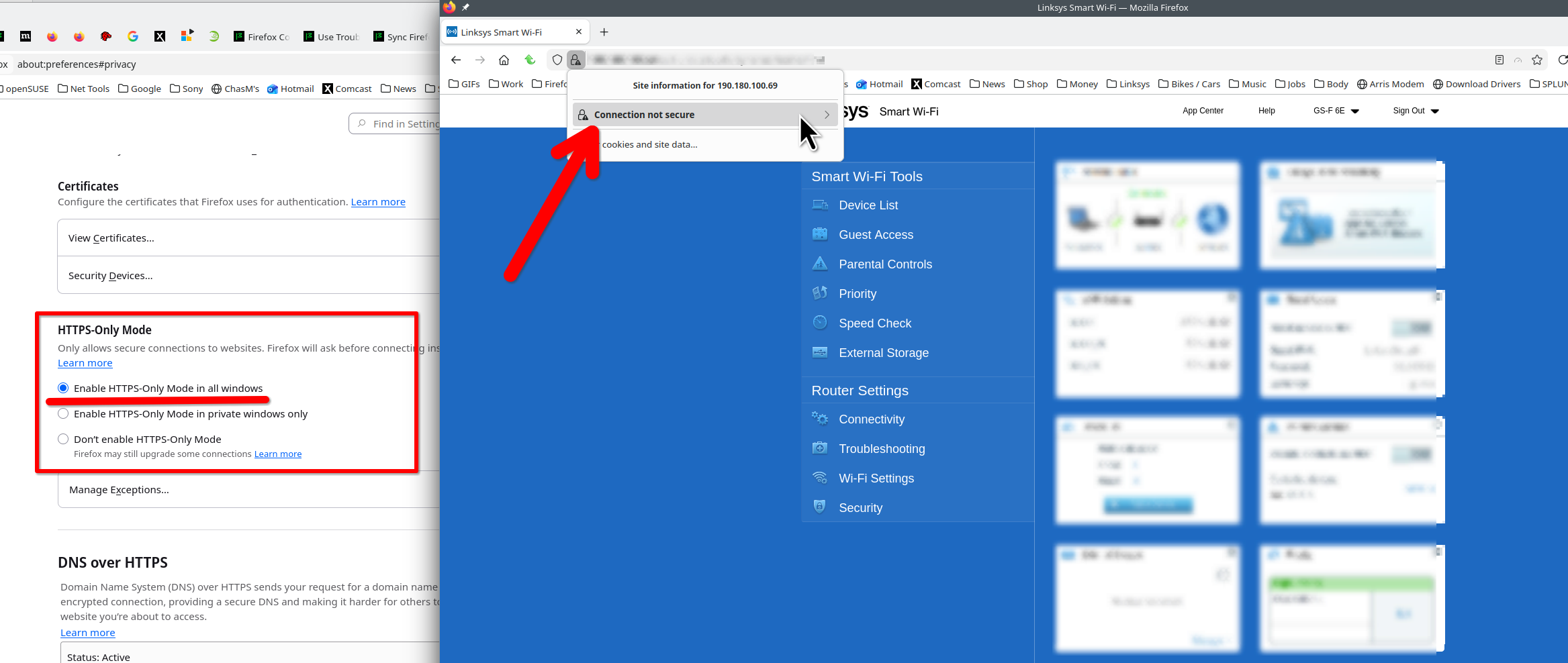Click the lock warning site identity icon
This screenshot has width=1568, height=663.
(x=575, y=60)
